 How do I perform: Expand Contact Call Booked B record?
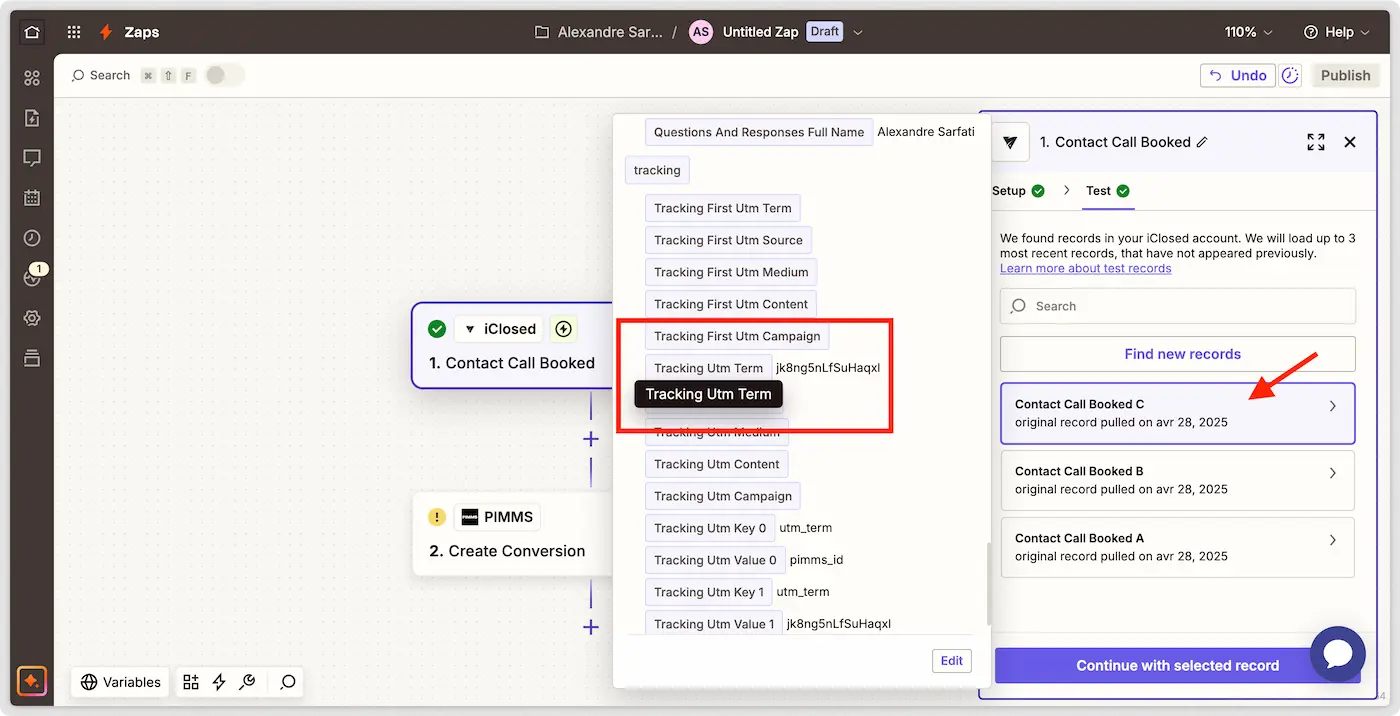pos(1177,480)
